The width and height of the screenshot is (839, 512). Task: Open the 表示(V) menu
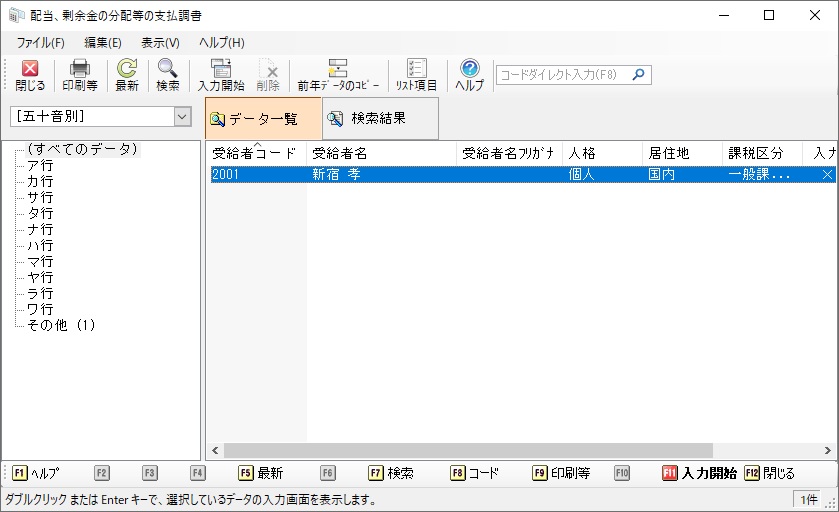(x=160, y=43)
